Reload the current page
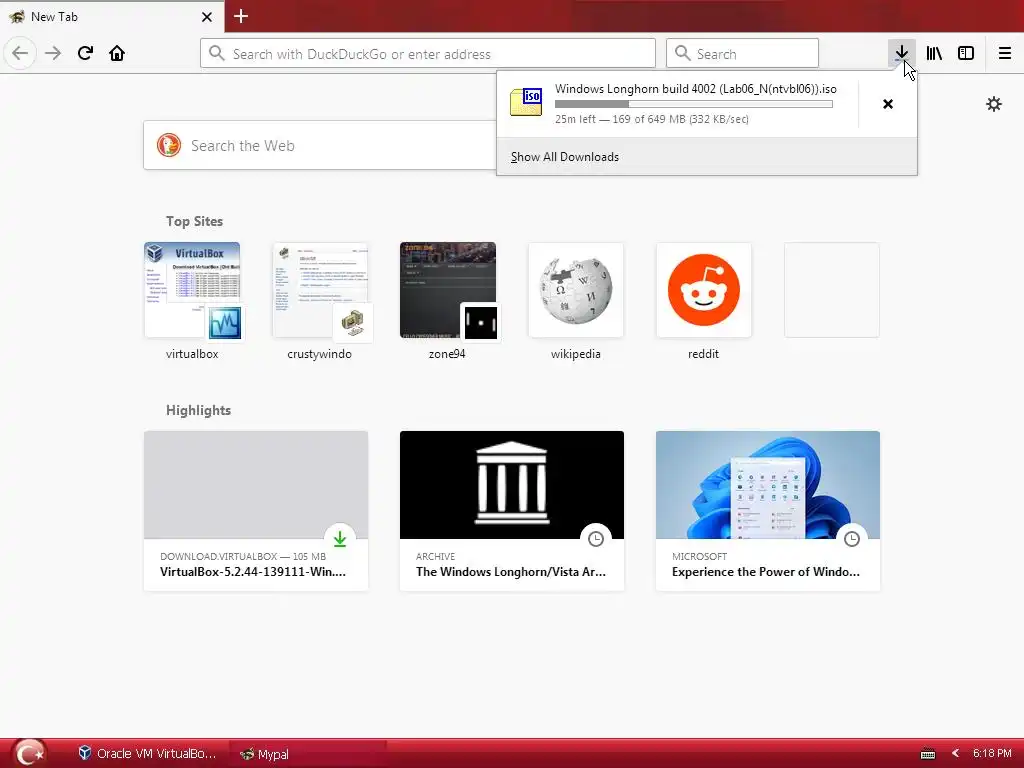This screenshot has height=768, width=1024. [x=85, y=53]
